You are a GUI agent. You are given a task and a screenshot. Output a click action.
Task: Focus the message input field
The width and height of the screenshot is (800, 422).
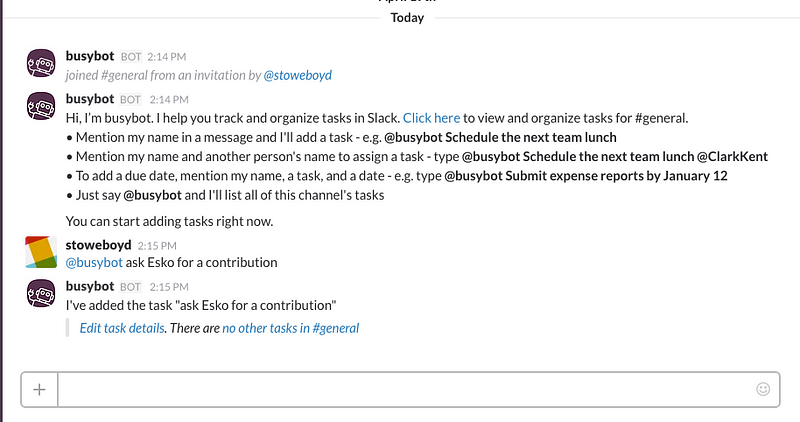(x=406, y=390)
